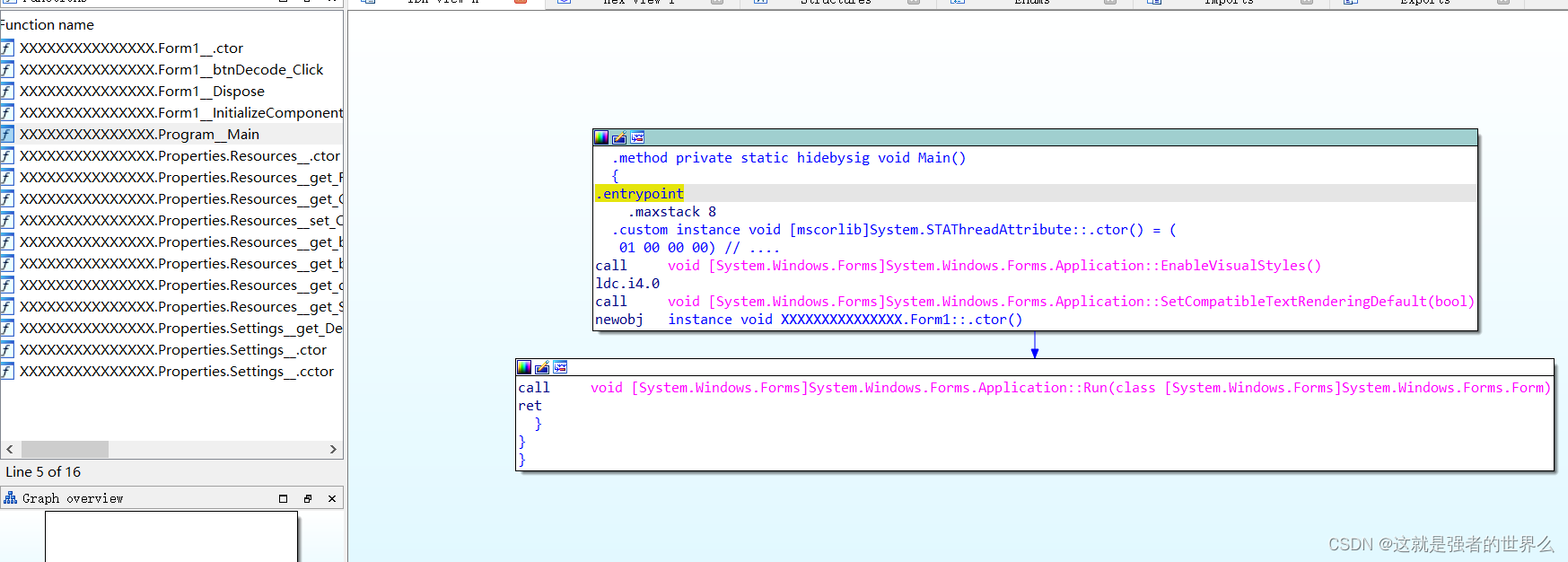Click the .method private static hidebysig line

coord(789,158)
